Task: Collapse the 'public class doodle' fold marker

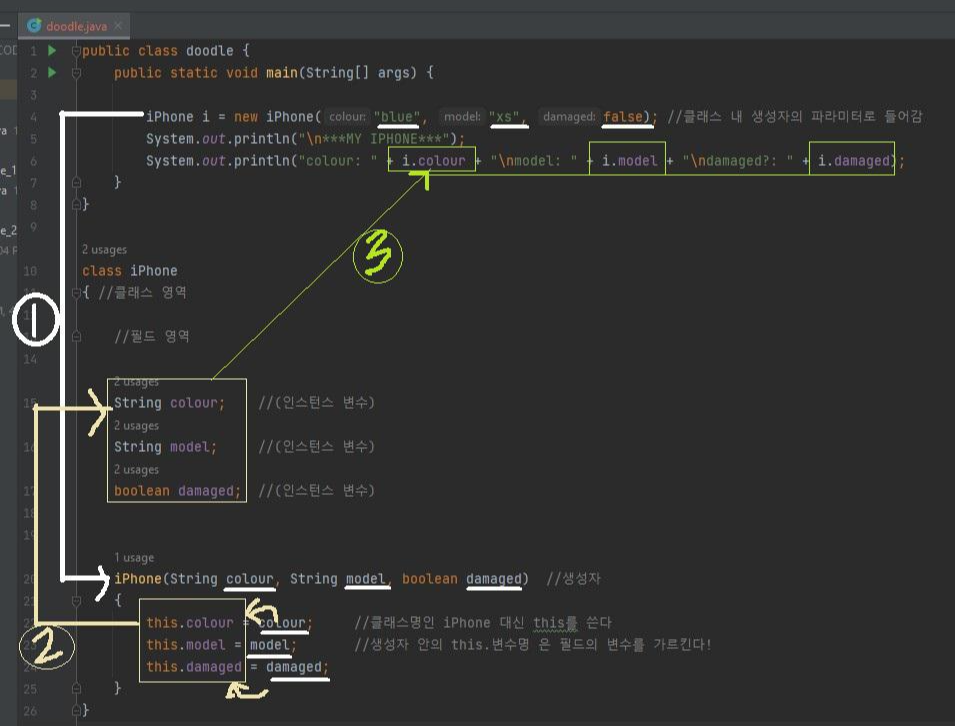Action: pos(76,51)
